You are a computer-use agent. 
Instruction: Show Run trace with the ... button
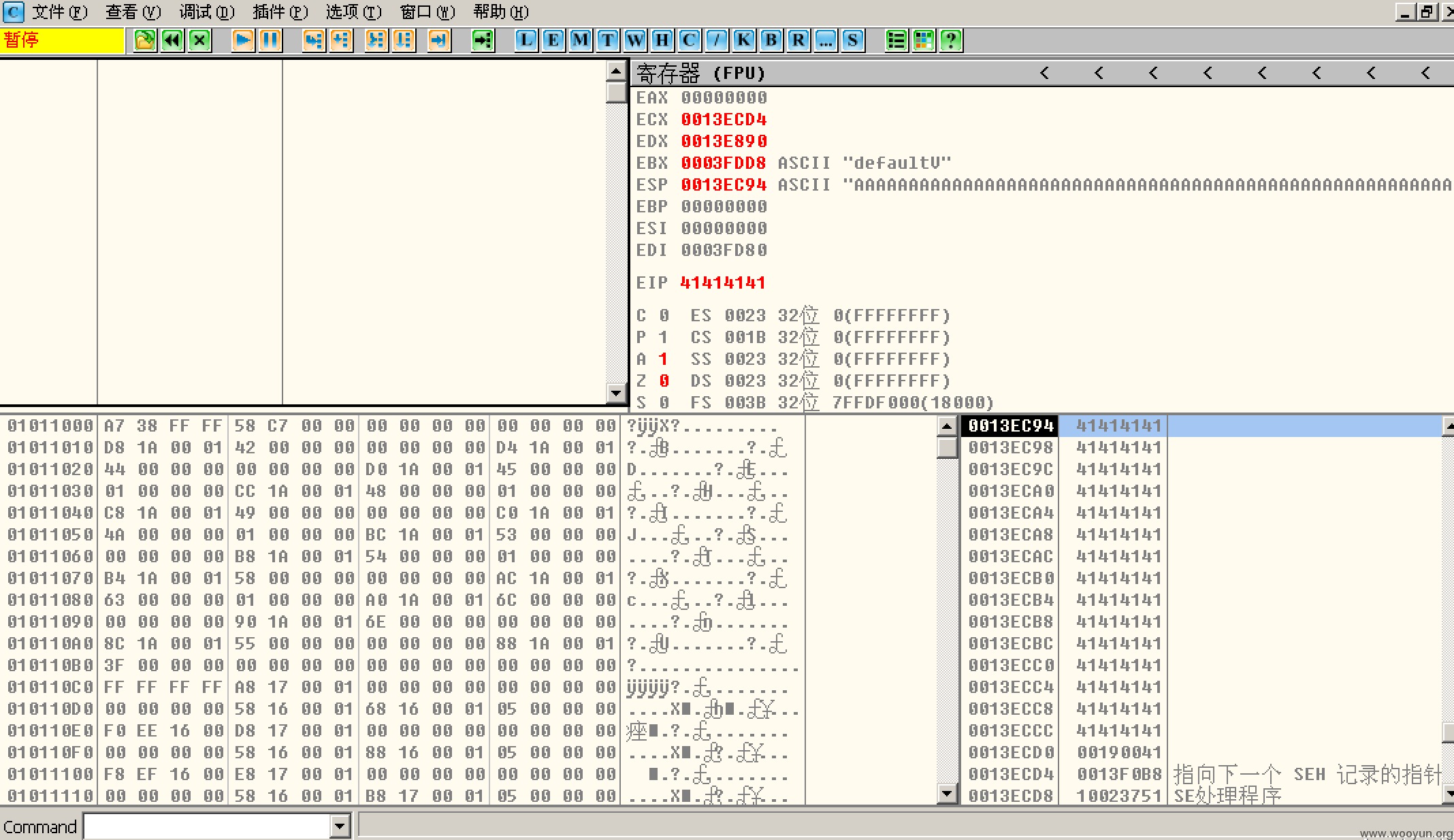tap(826, 40)
